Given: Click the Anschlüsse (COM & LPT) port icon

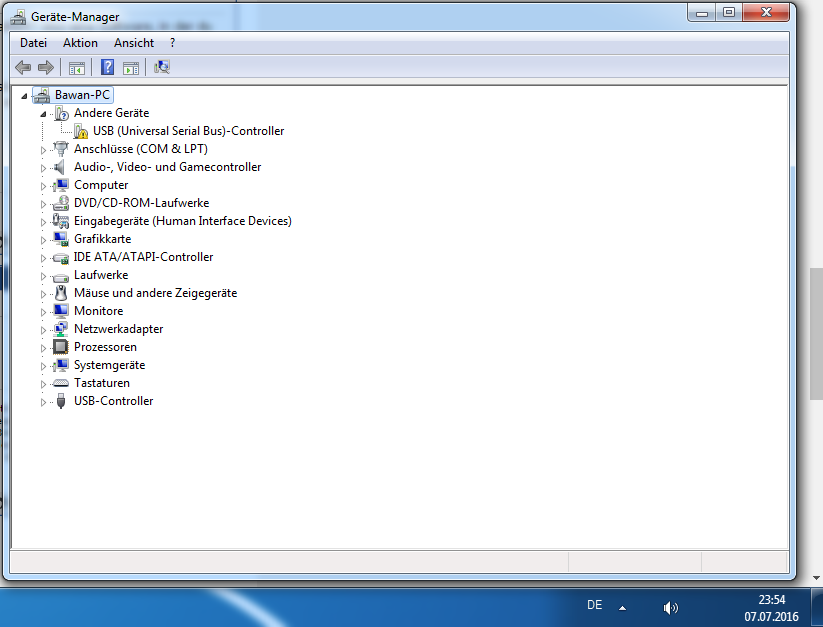Looking at the screenshot, I should click(x=61, y=149).
